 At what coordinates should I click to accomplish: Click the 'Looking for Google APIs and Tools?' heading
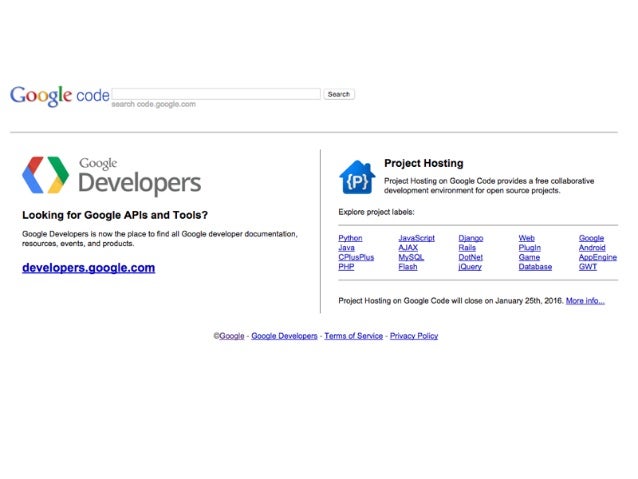click(x=115, y=215)
